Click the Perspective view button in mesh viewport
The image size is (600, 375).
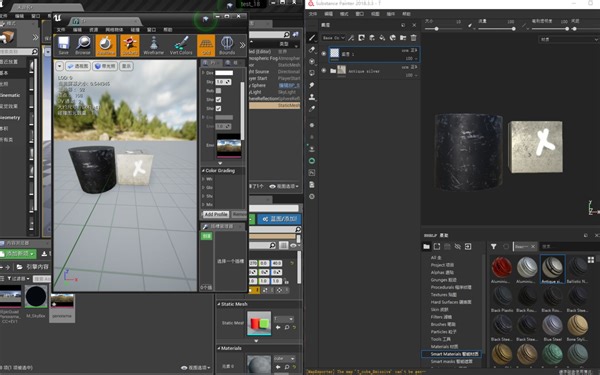(78, 66)
